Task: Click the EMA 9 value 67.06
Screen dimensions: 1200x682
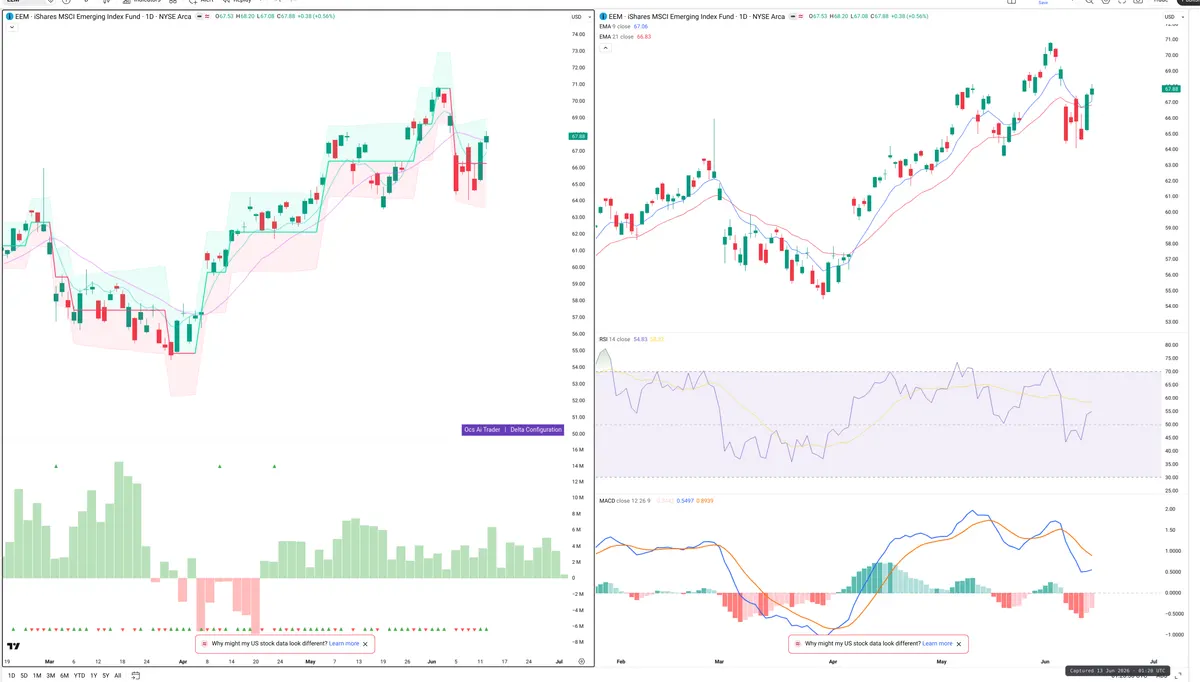Action: tap(643, 27)
